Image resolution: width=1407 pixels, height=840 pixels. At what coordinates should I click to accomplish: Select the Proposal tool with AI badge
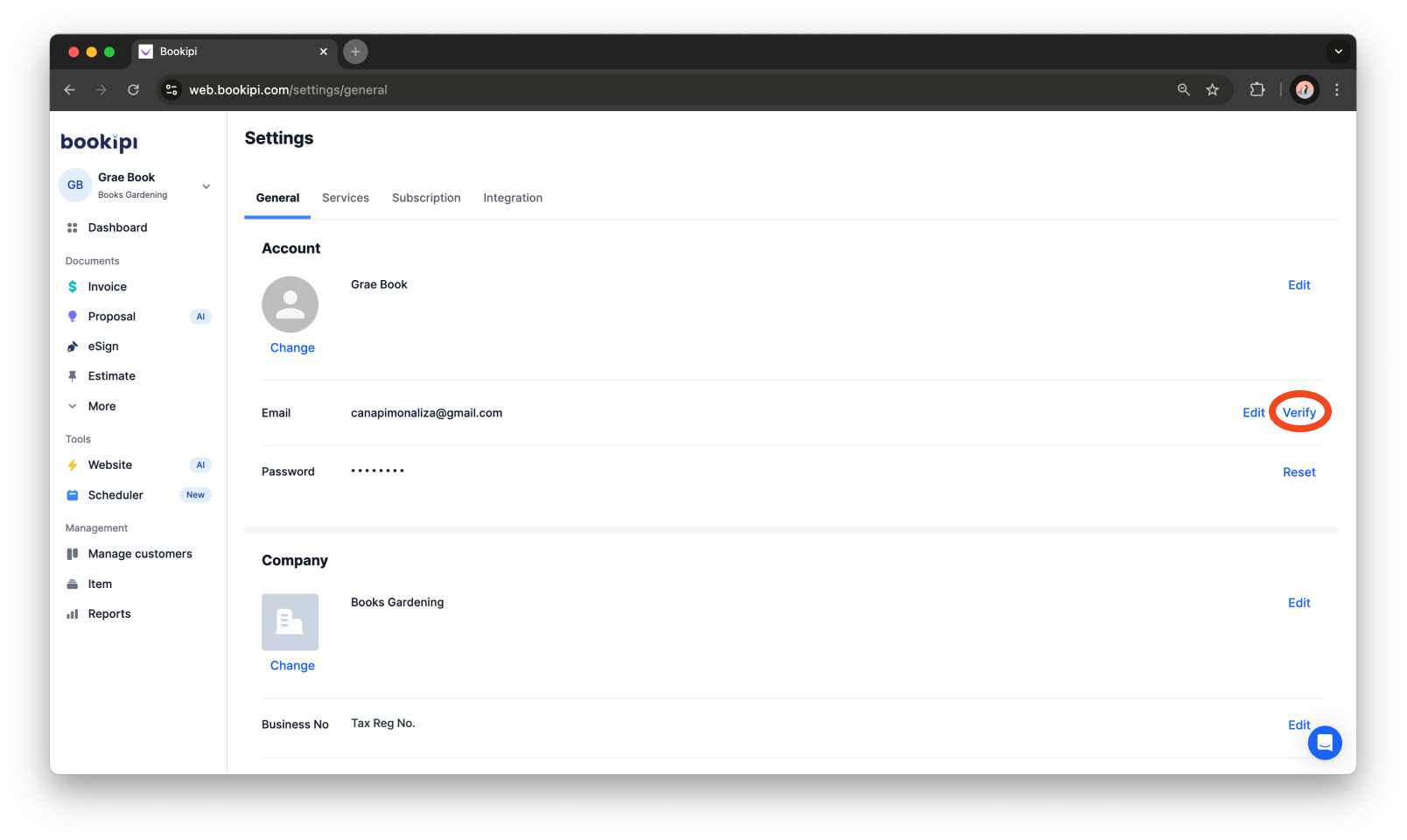coord(112,316)
